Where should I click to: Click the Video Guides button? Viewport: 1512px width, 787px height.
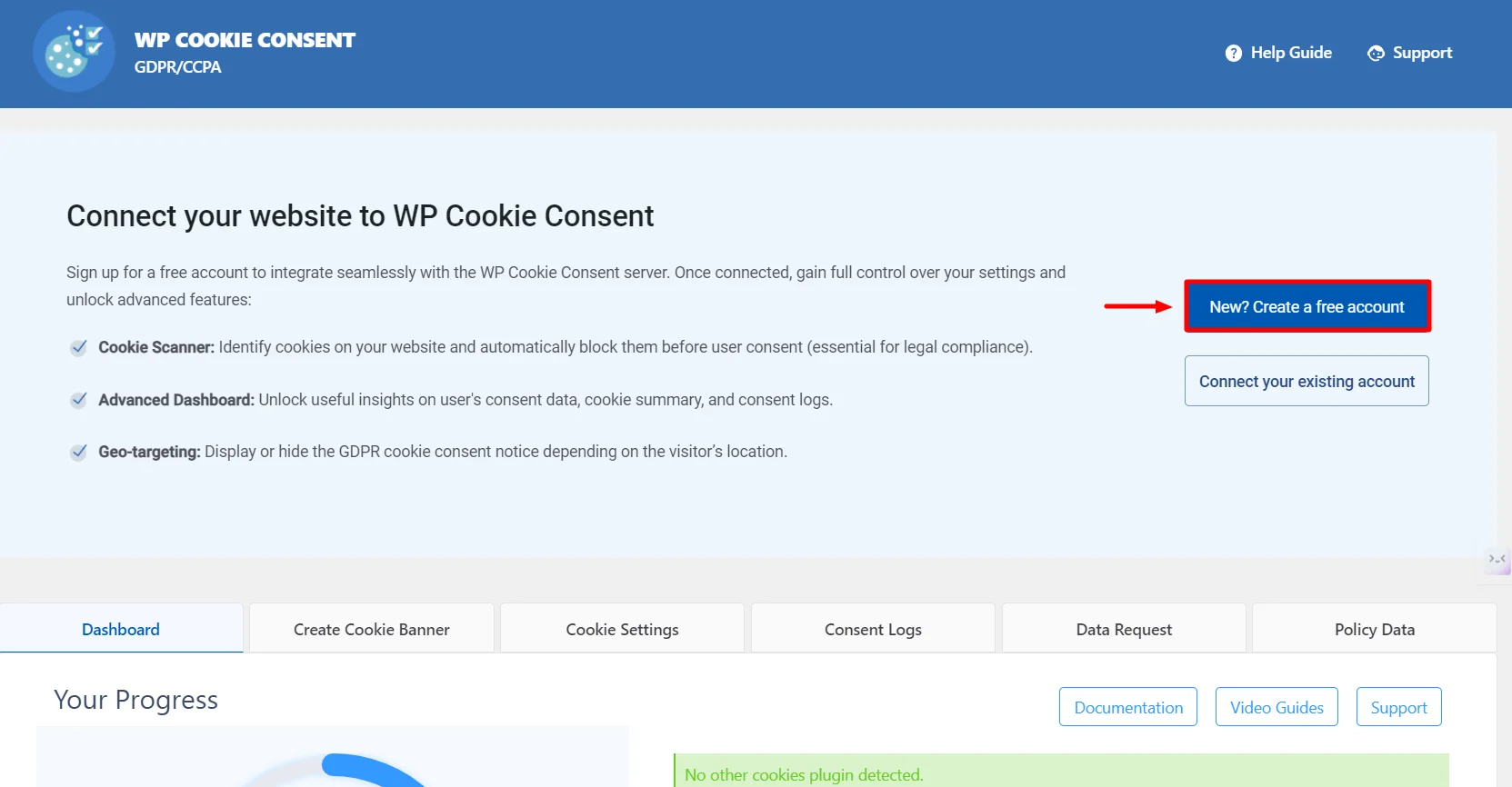coord(1277,708)
